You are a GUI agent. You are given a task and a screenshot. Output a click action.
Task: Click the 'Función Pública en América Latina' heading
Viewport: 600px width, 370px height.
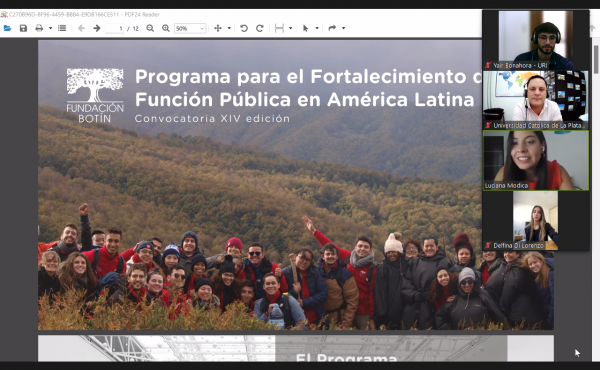point(305,100)
